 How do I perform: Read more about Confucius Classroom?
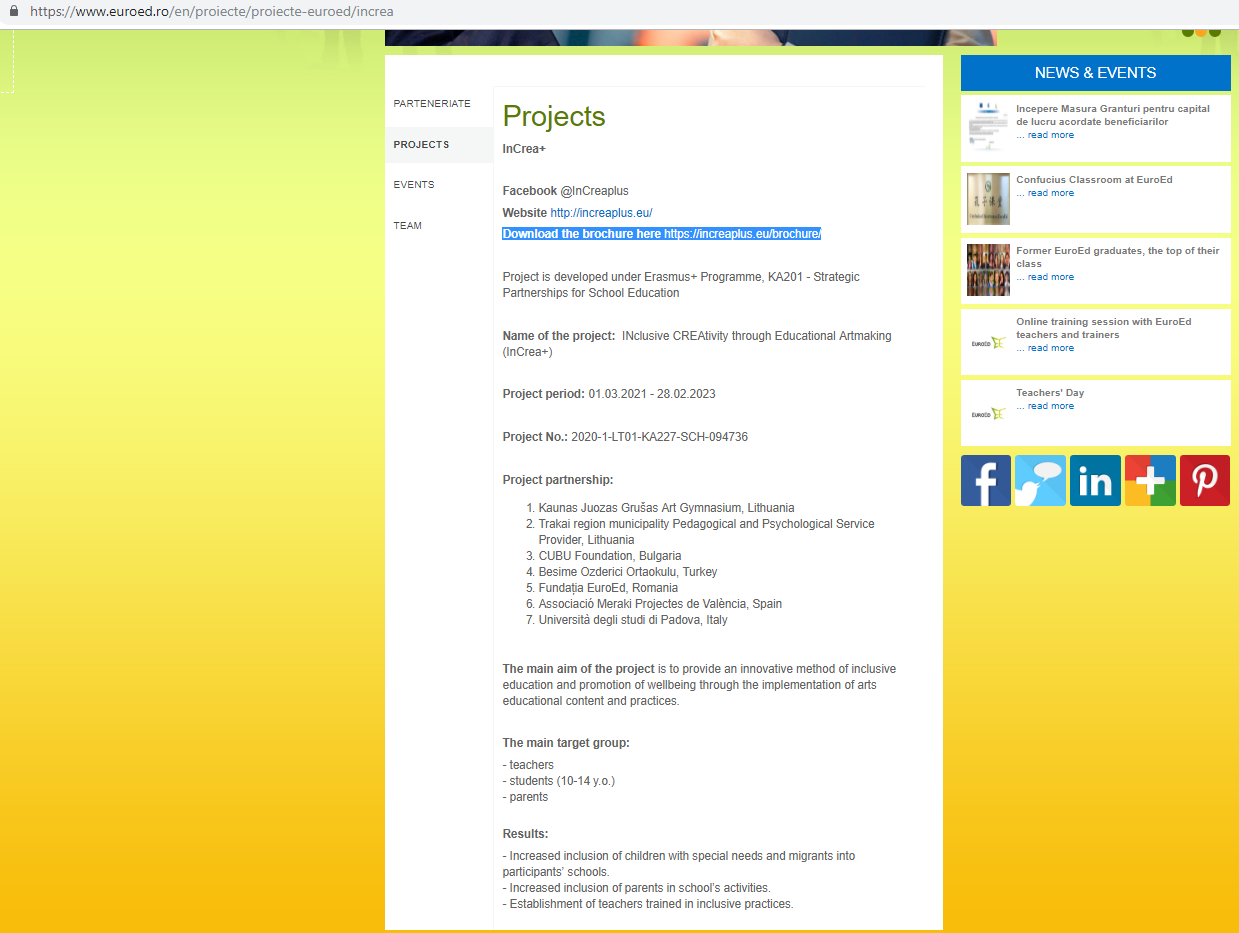pyautogui.click(x=1050, y=193)
